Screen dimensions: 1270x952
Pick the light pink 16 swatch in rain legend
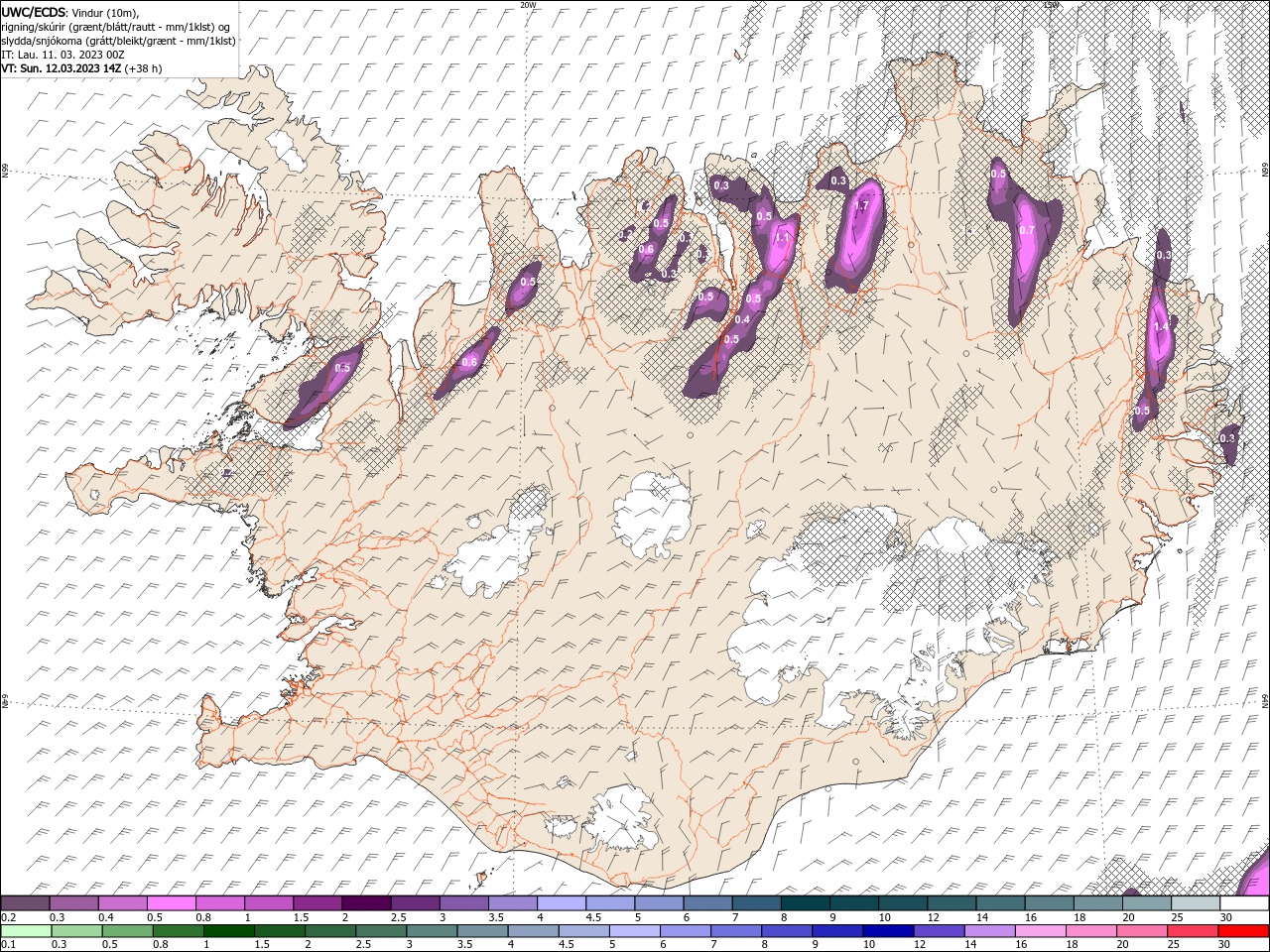coord(1041,931)
